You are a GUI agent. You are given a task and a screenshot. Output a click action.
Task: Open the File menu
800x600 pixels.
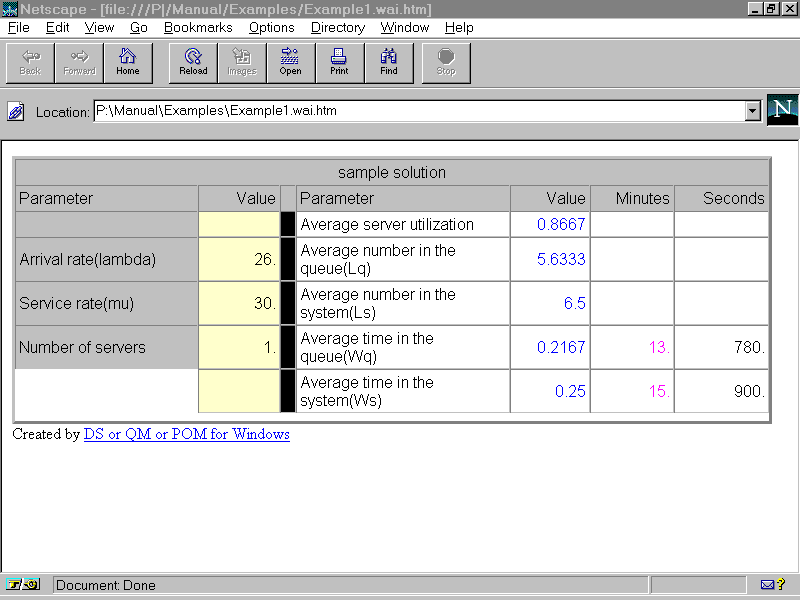[18, 28]
